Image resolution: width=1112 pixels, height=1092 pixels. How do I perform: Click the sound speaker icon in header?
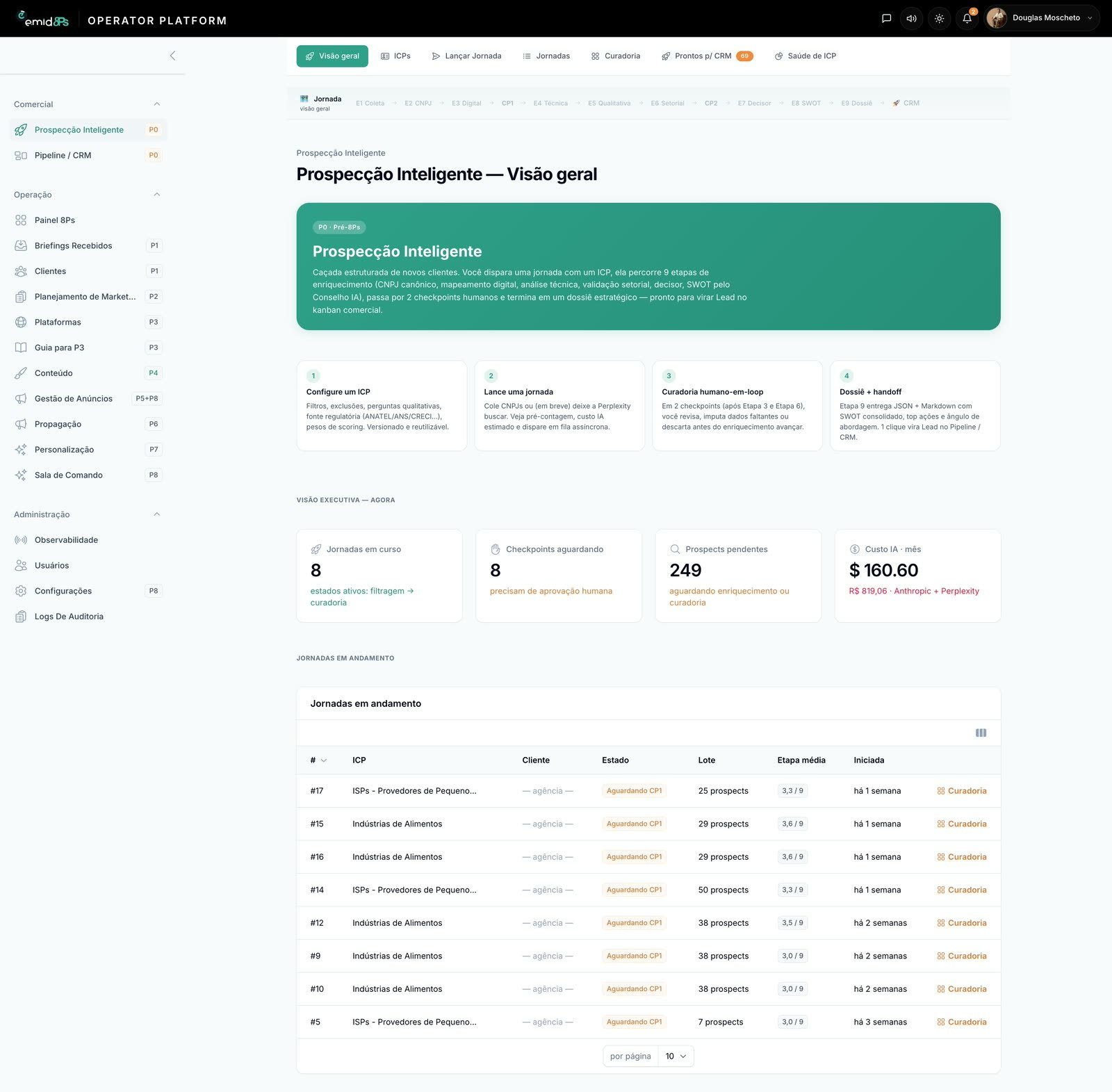(911, 19)
